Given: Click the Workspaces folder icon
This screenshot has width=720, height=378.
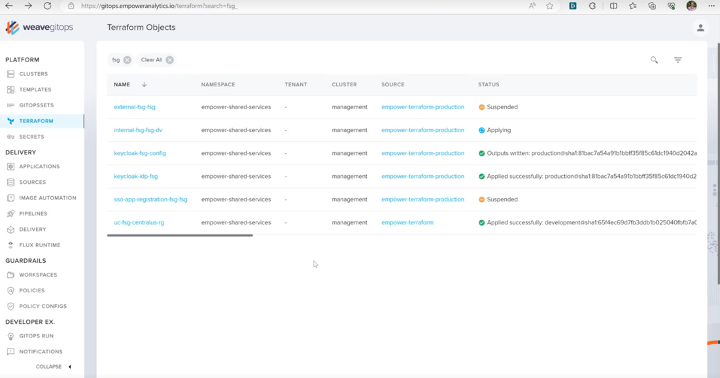Looking at the screenshot, I should 11,275.
